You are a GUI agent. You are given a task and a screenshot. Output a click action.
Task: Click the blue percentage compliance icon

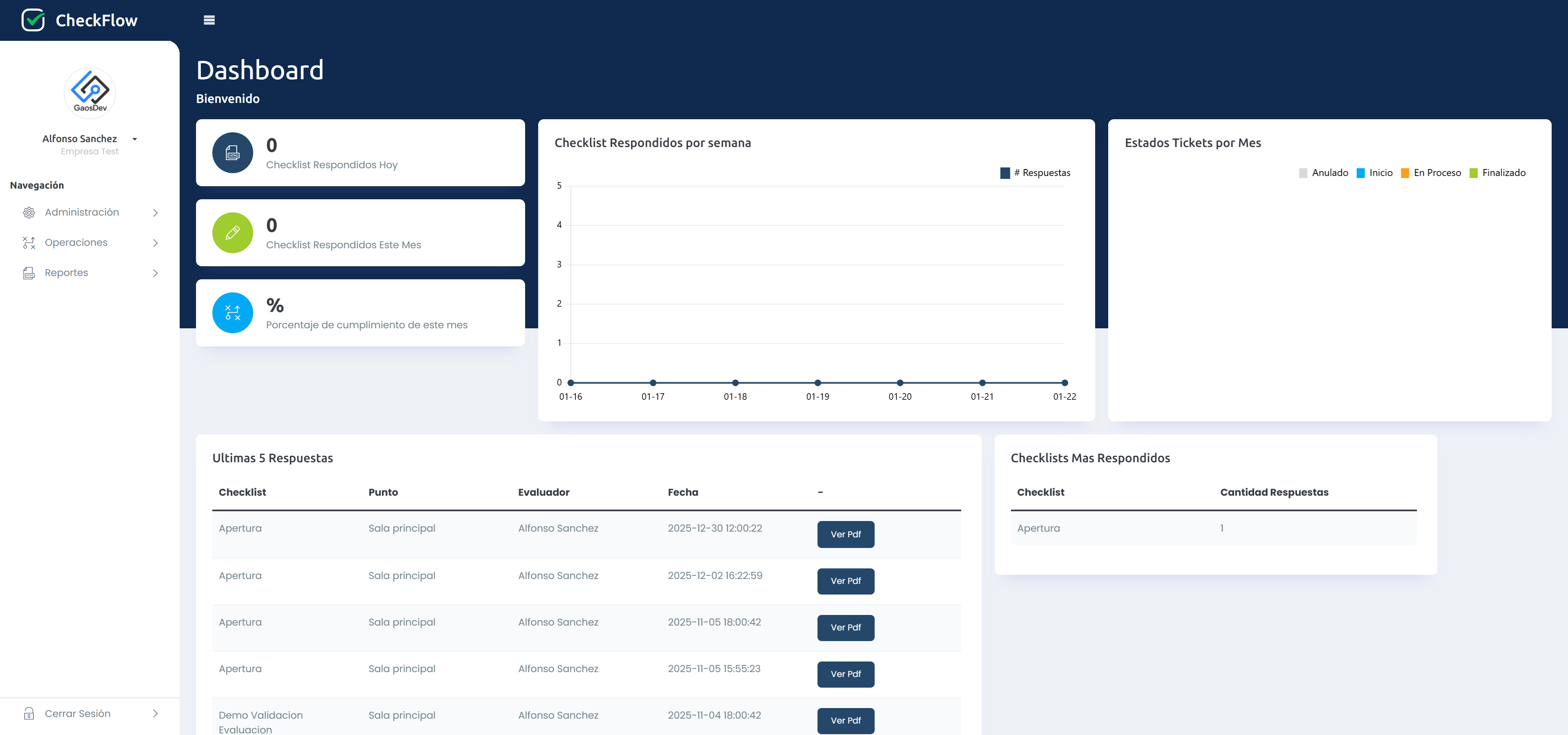[232, 313]
